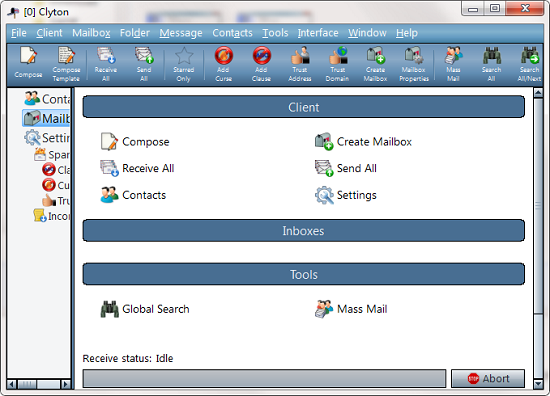Click the sidebar scroll left arrow
550x396 pixels.
[12, 384]
